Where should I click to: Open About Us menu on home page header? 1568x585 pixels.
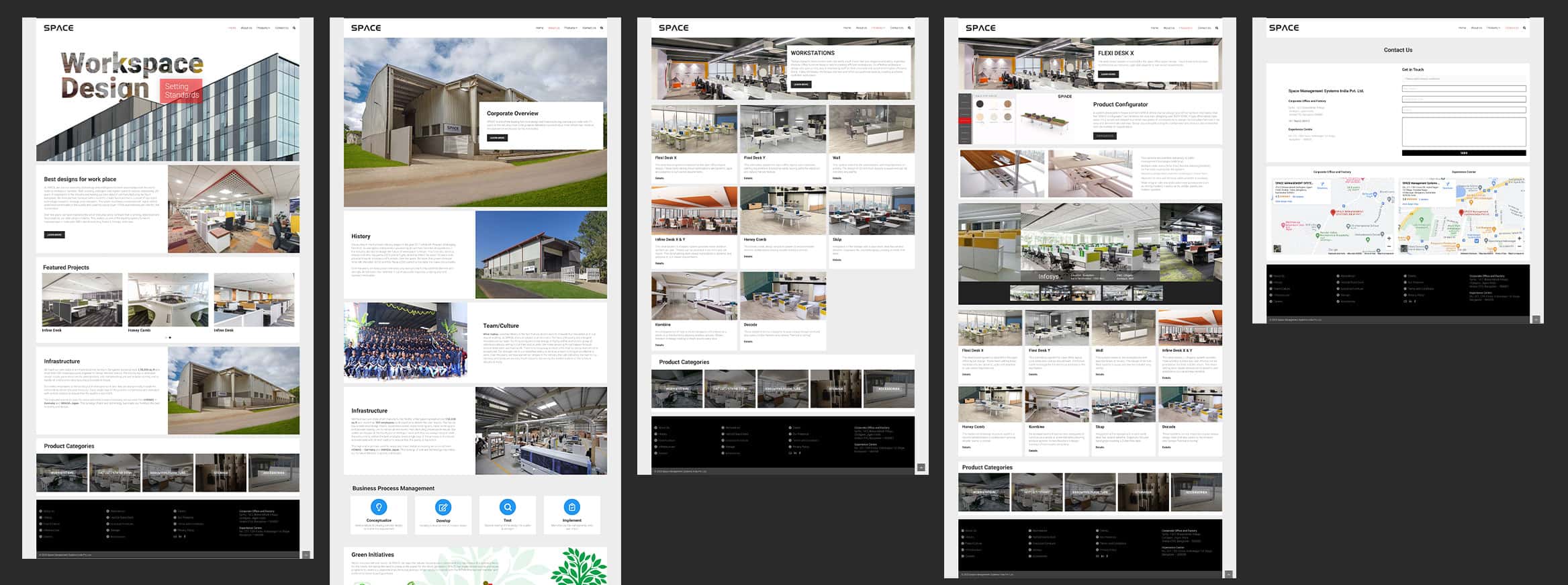[x=246, y=28]
